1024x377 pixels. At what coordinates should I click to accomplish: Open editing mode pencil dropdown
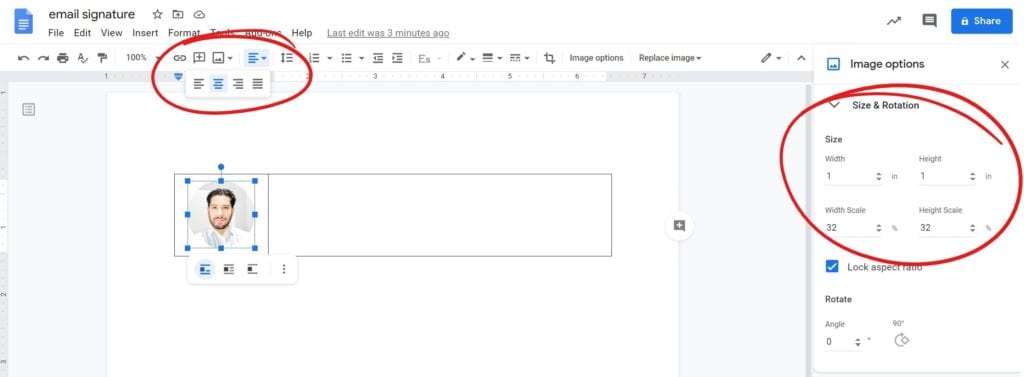coord(771,58)
